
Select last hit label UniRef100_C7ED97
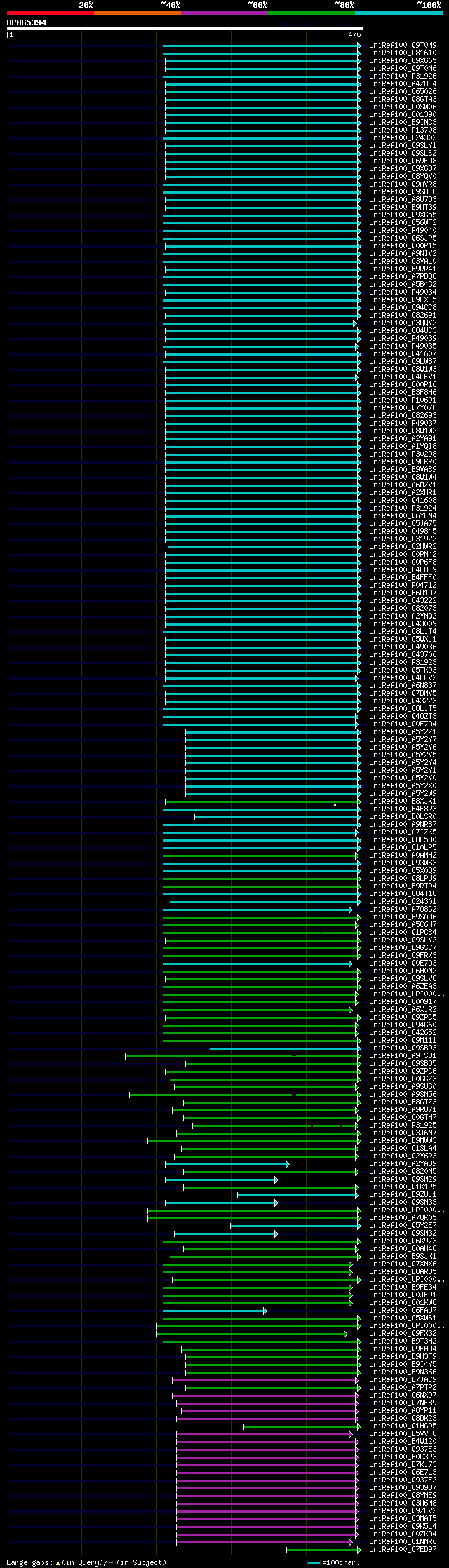[403, 1549]
